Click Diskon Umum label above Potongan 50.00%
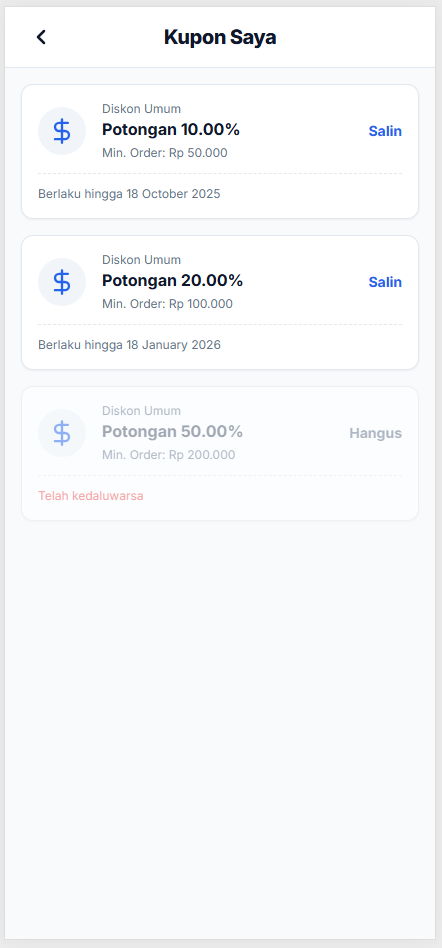442x948 pixels. pyautogui.click(x=141, y=411)
